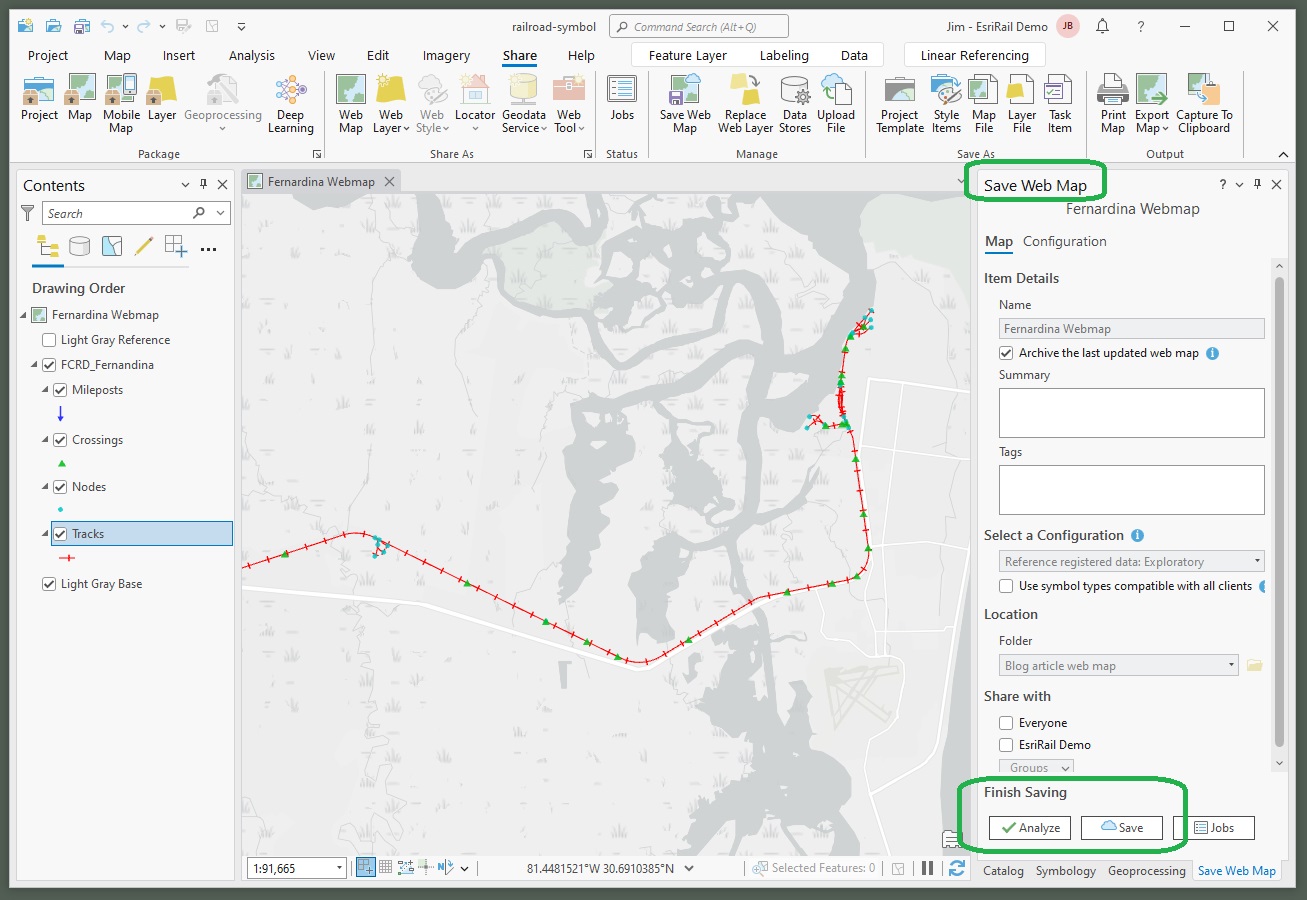Check Everyone under Share with
1307x900 pixels.
[1006, 722]
